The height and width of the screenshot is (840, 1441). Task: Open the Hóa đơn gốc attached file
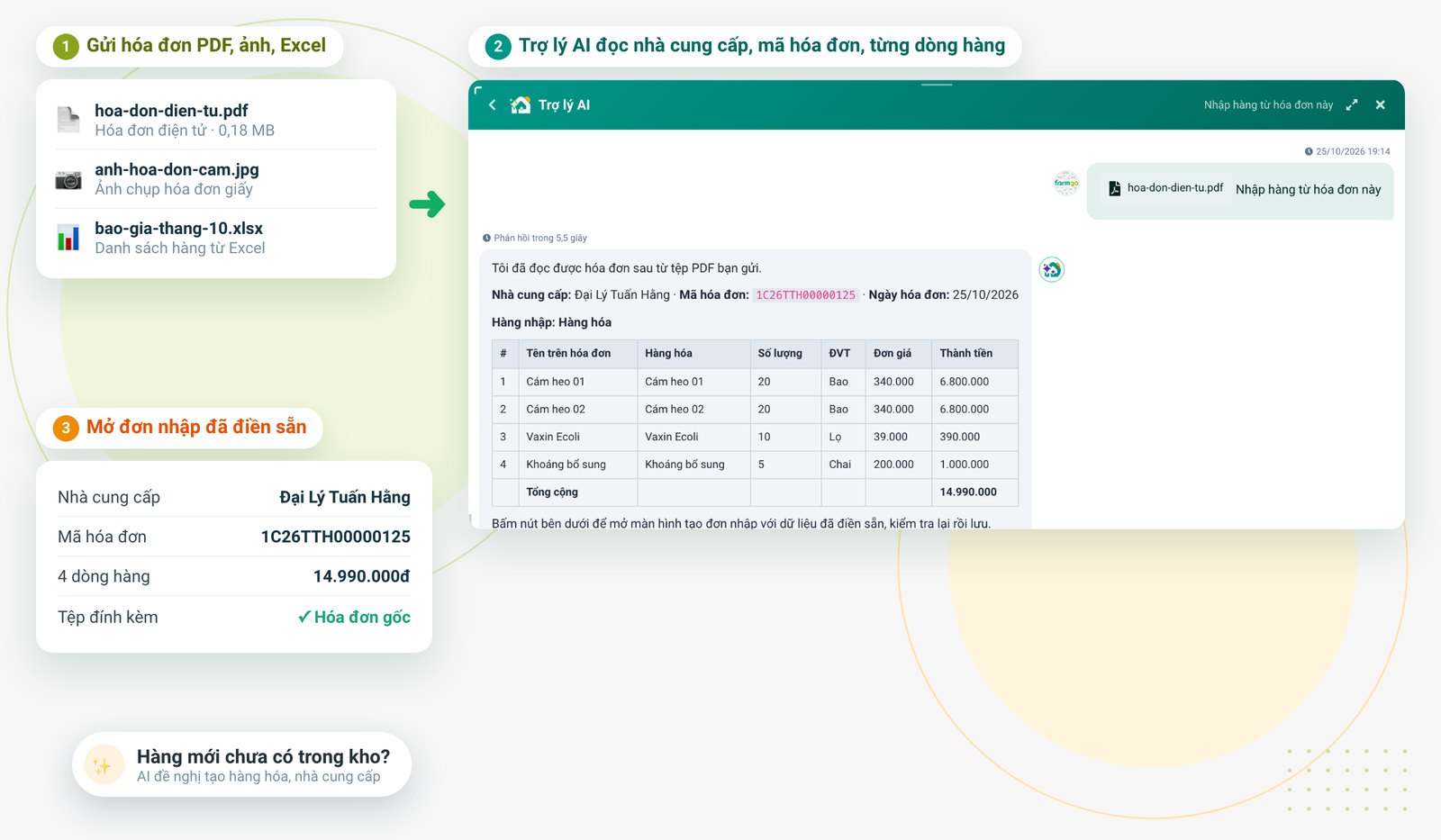pos(354,617)
